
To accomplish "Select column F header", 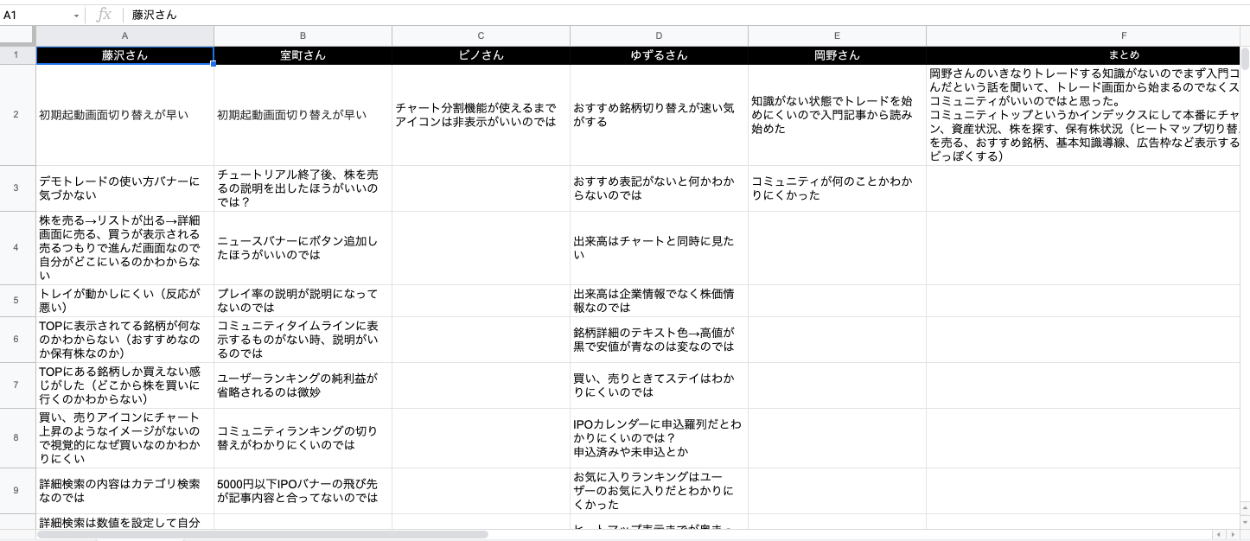I will click(x=1085, y=36).
